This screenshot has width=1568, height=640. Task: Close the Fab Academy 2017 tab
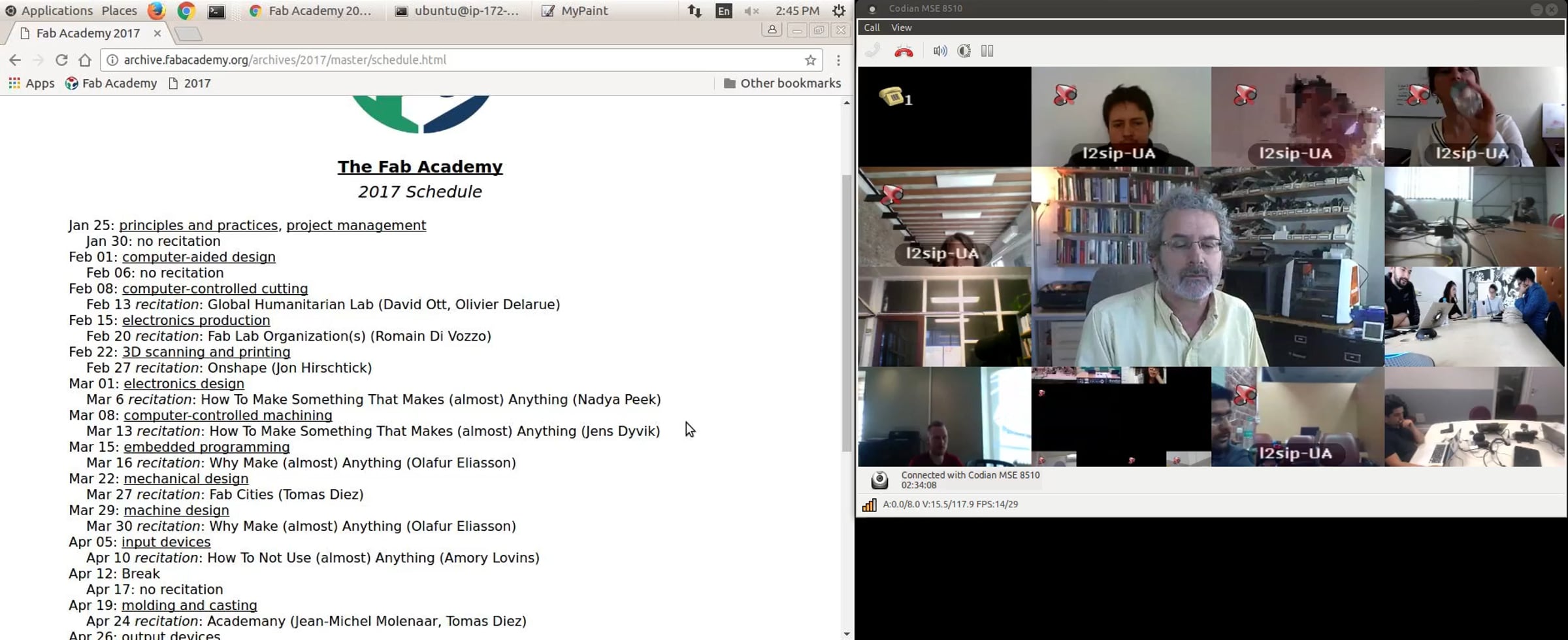coord(157,33)
